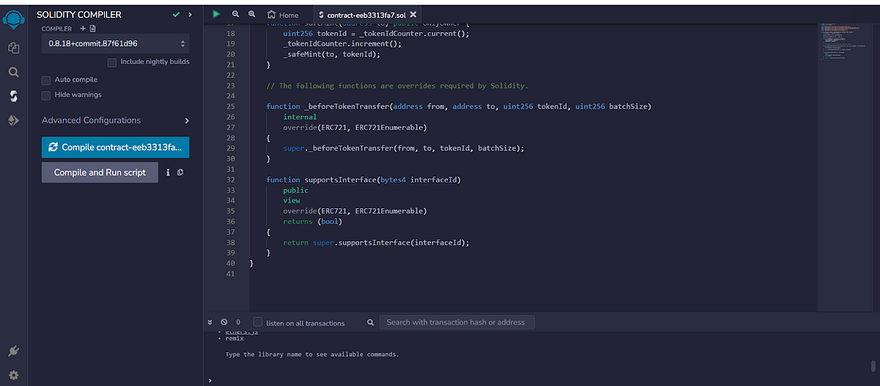The image size is (880, 386).
Task: Click the info icon beside Compile and Run script
Action: click(168, 173)
